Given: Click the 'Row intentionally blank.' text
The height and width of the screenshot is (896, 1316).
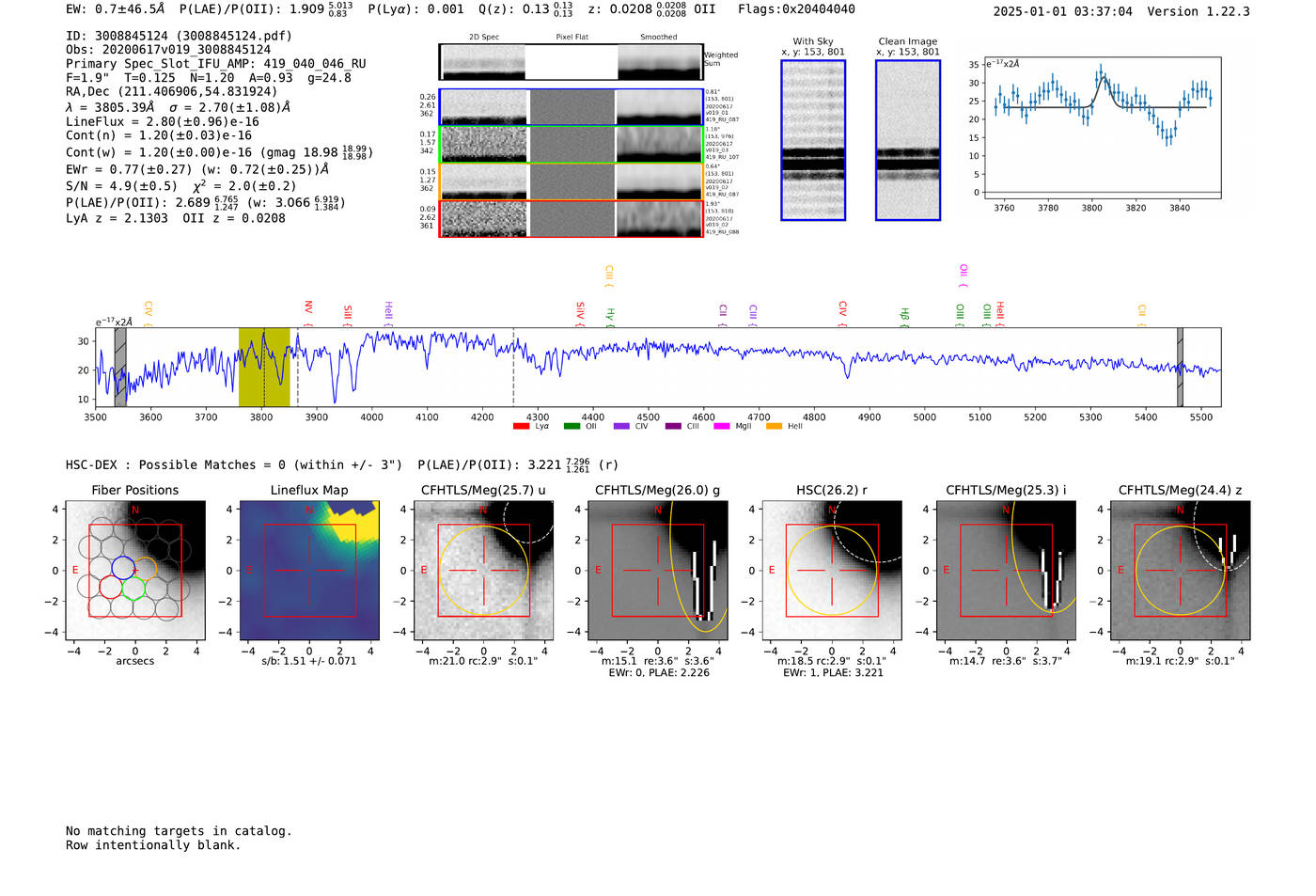Looking at the screenshot, I should click(153, 845).
